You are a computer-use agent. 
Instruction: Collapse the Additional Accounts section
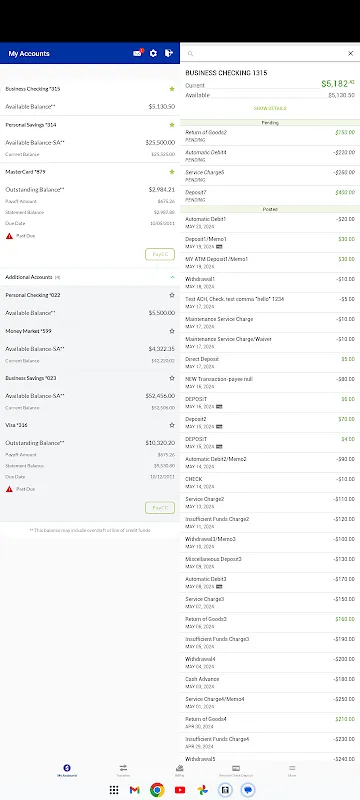[x=172, y=277]
